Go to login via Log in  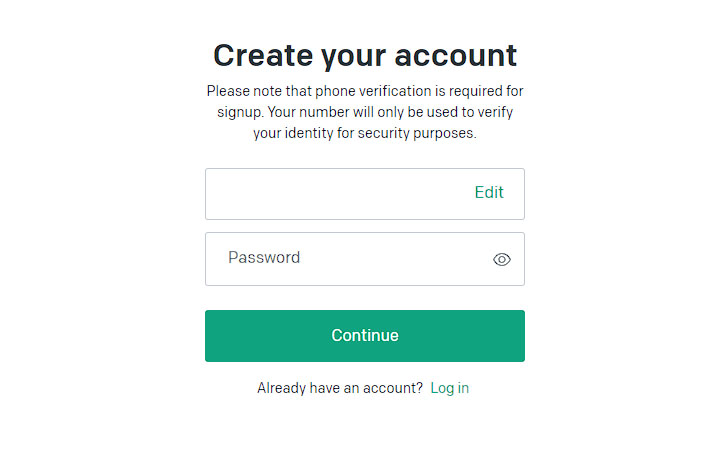click(x=449, y=388)
